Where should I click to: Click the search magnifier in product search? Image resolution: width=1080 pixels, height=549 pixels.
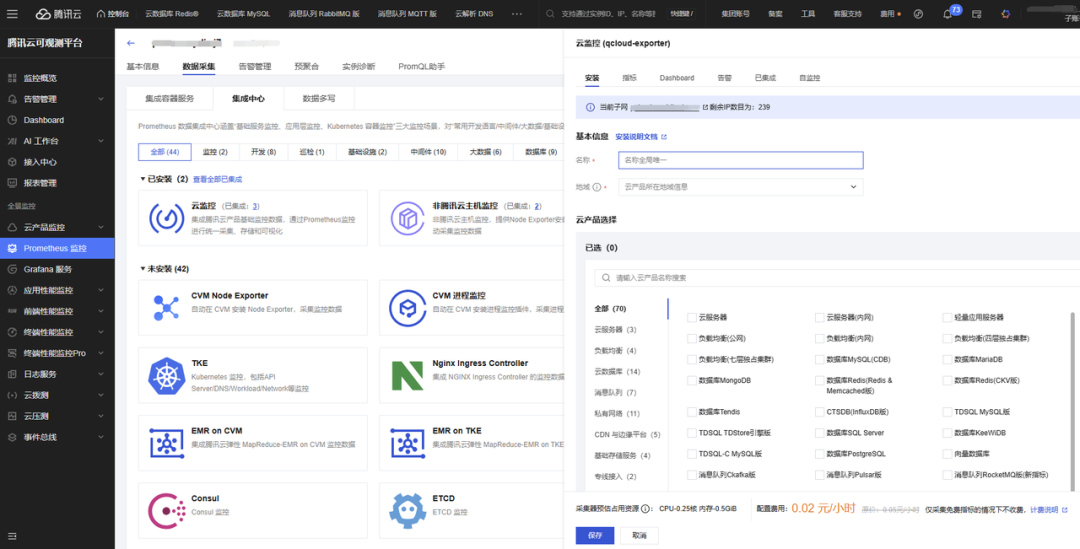(x=606, y=278)
